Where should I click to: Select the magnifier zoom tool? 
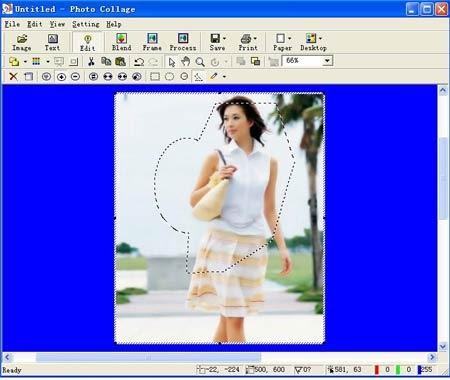click(x=200, y=62)
